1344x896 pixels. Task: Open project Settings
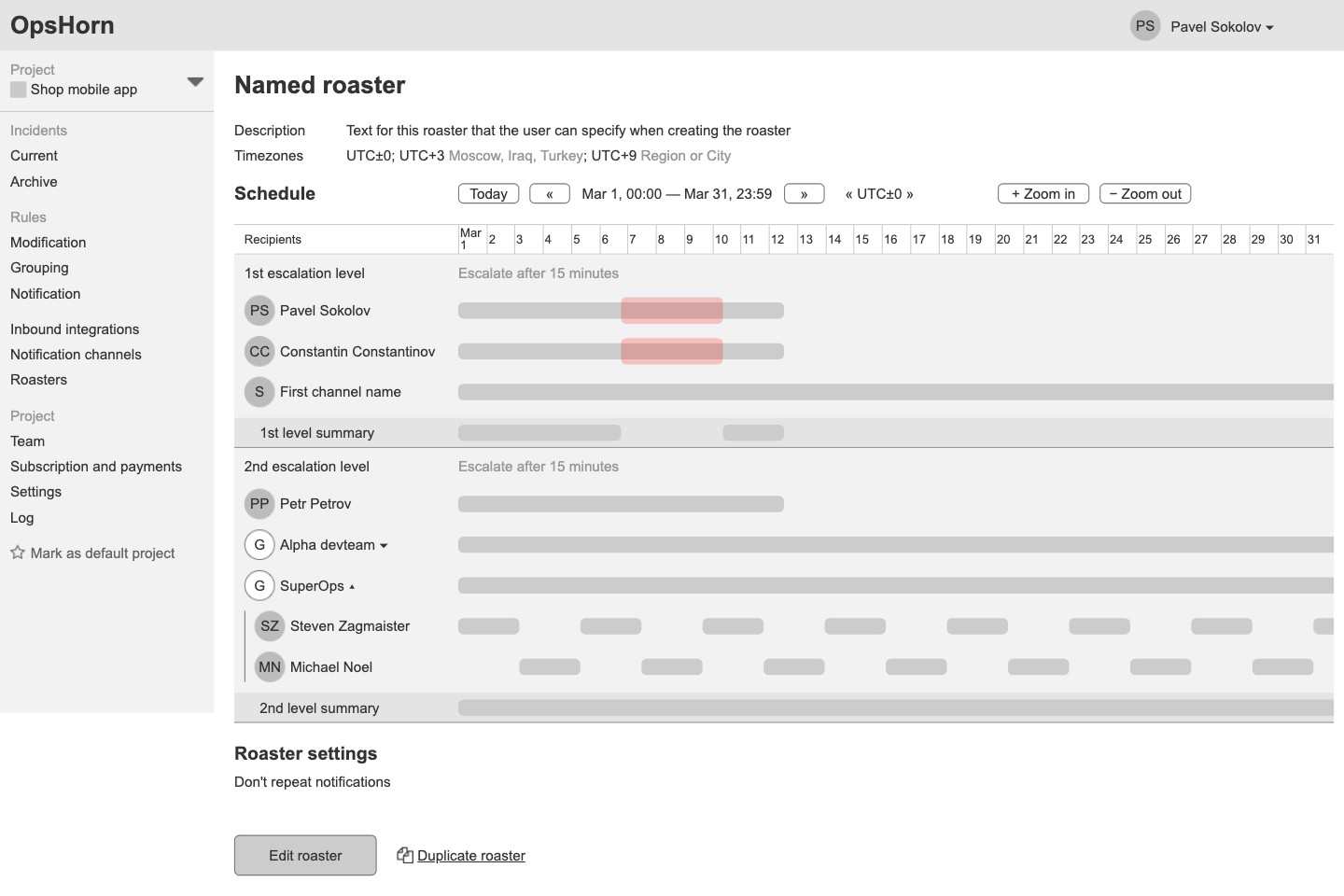[x=35, y=492]
